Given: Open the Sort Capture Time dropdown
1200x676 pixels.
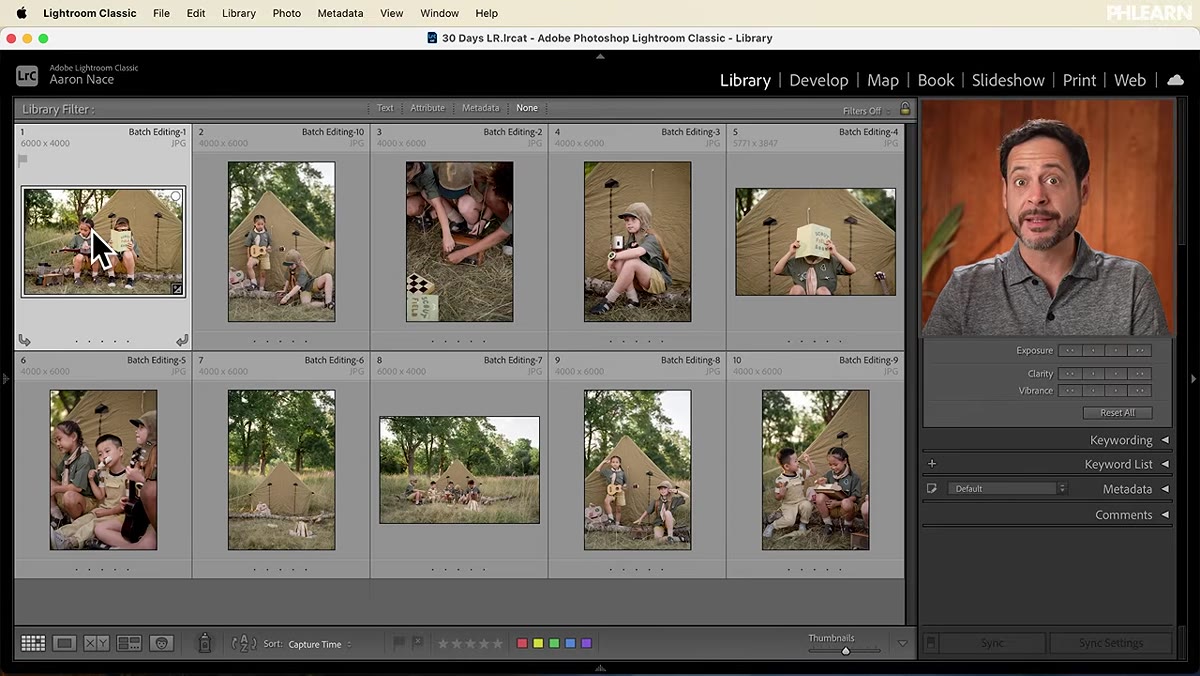Looking at the screenshot, I should [320, 645].
